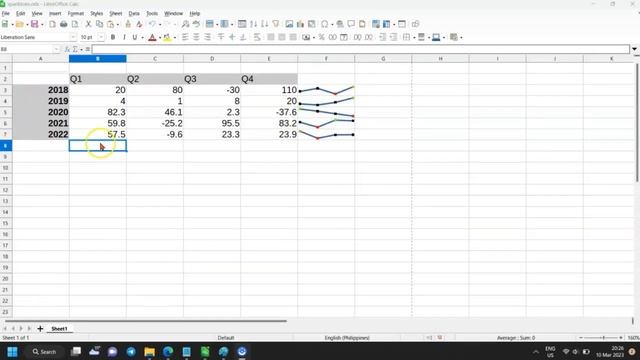
Task: Click the Undo arrow icon
Action: point(152,24)
